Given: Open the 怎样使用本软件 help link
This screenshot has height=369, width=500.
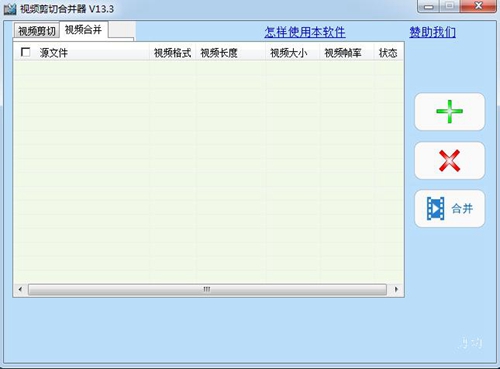Looking at the screenshot, I should pyautogui.click(x=305, y=32).
